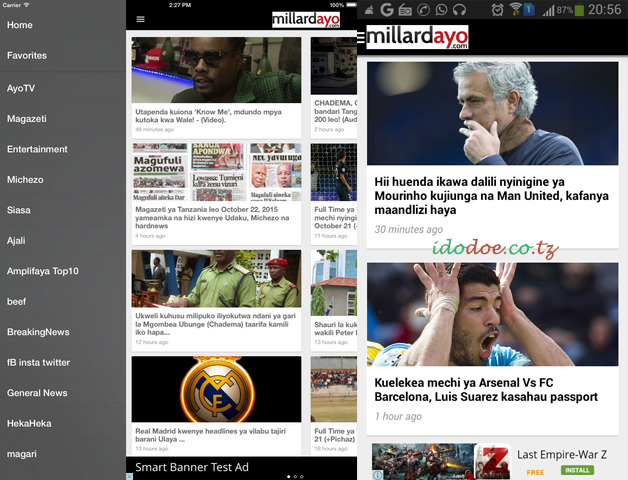Tap Wale sunglasses video thumbnail
Screen dimensions: 628x480
coord(216,70)
